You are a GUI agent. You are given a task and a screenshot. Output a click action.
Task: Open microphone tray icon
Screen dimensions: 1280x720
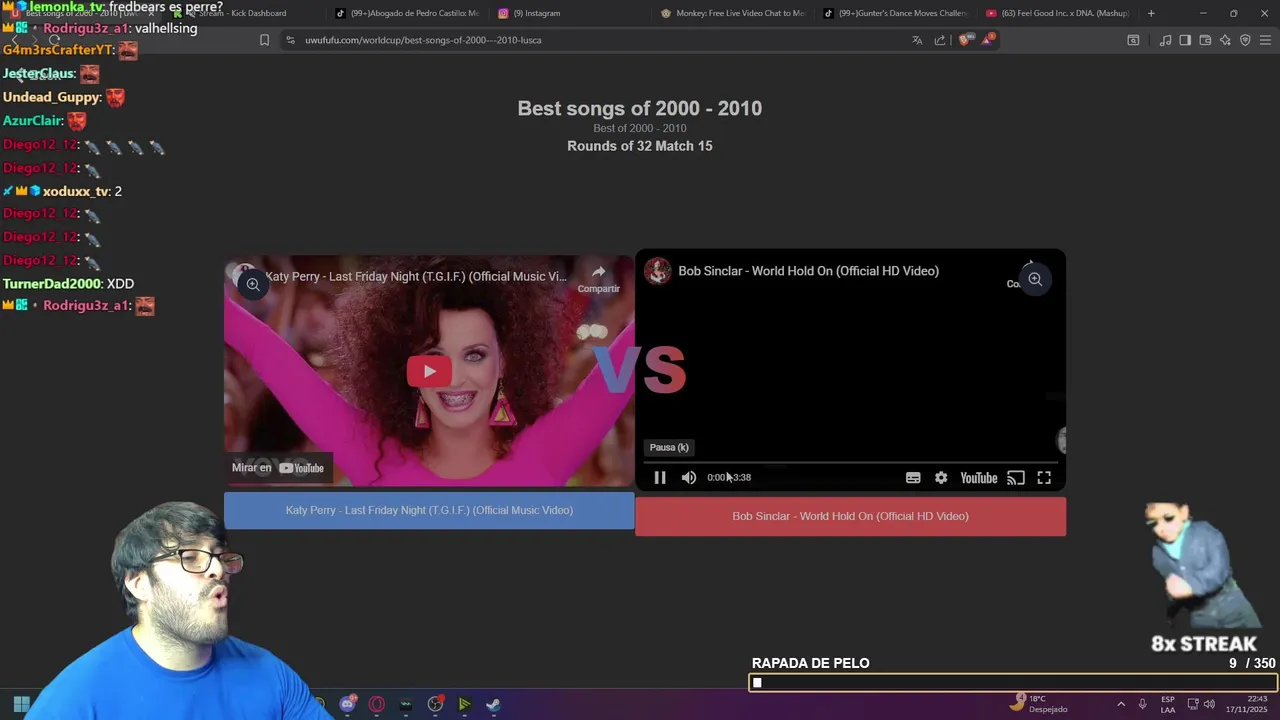pos(1142,704)
